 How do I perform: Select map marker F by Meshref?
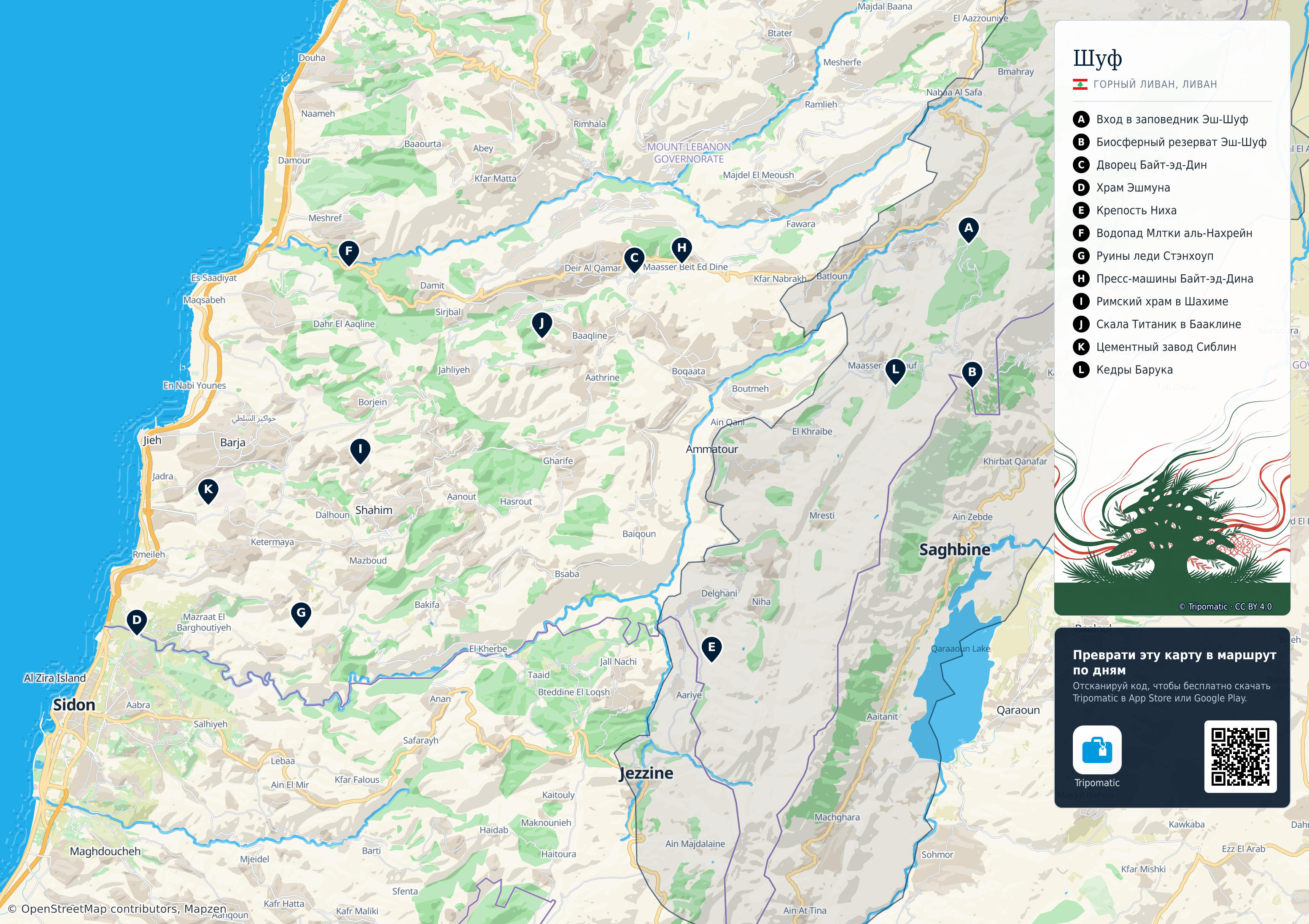click(348, 252)
